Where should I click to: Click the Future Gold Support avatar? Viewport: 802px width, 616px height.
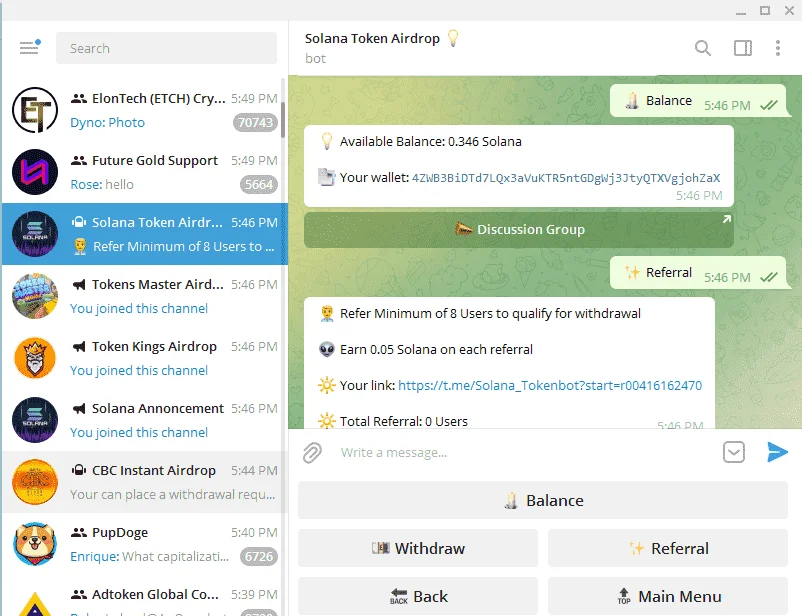click(x=35, y=172)
